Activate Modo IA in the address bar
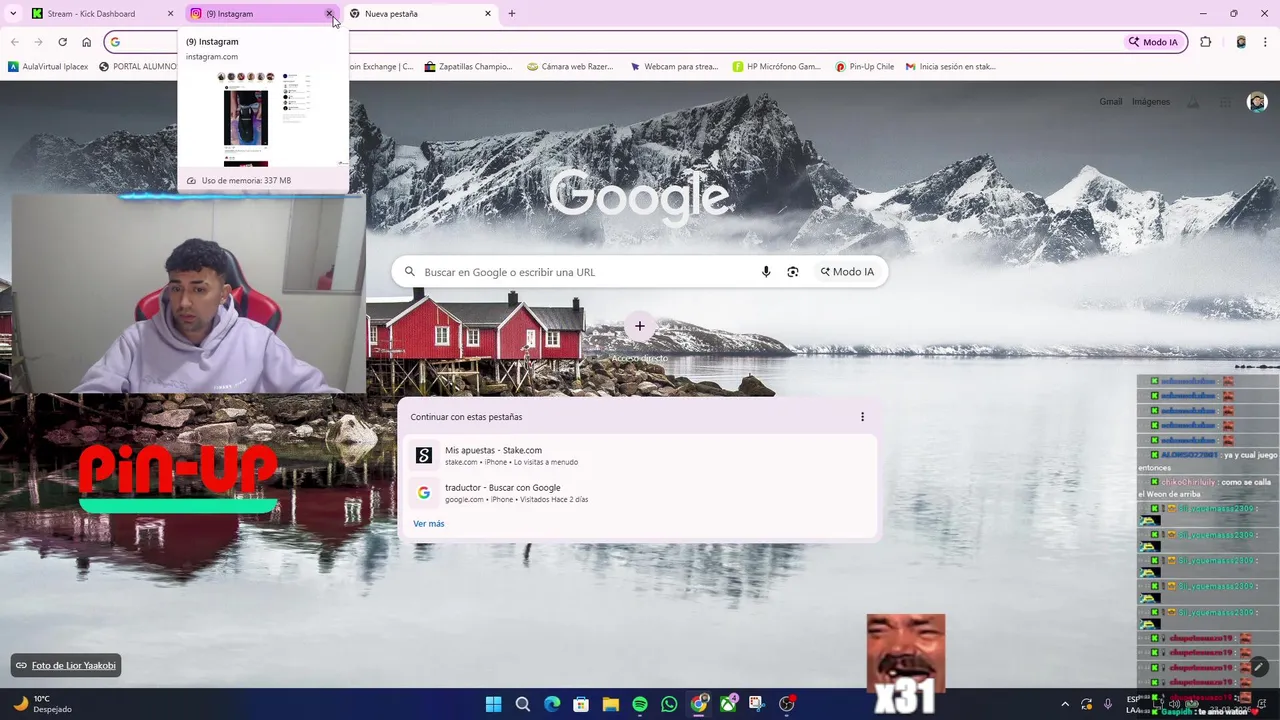The image size is (1280, 720). 1153,42
